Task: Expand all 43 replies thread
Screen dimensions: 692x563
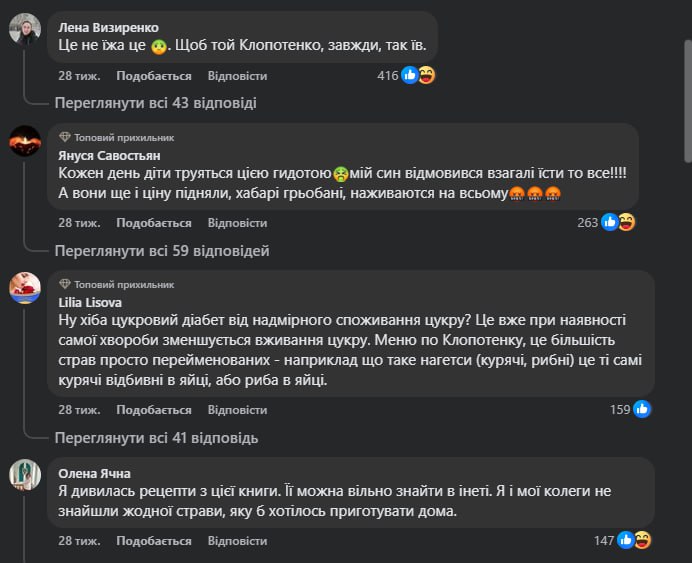Action: click(x=155, y=102)
